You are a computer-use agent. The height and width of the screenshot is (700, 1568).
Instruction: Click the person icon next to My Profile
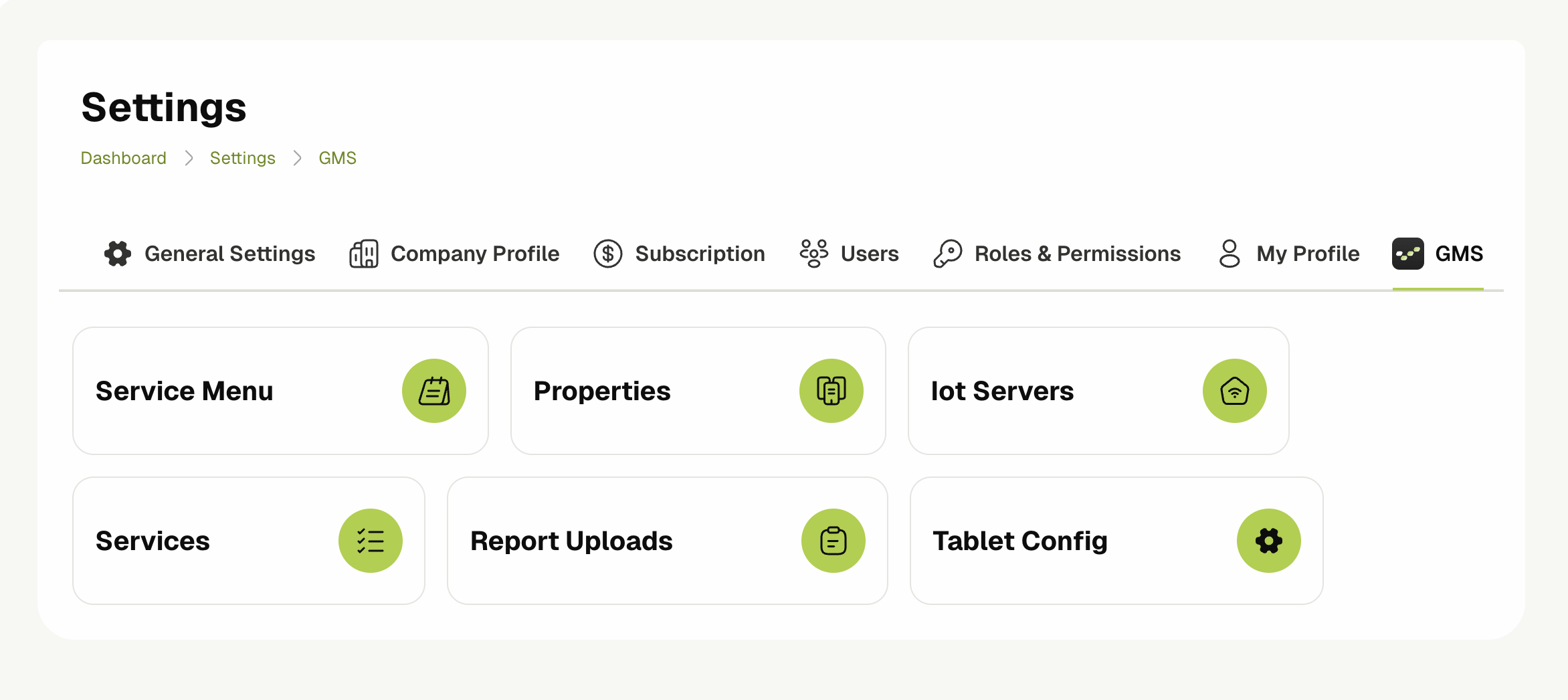click(1229, 254)
